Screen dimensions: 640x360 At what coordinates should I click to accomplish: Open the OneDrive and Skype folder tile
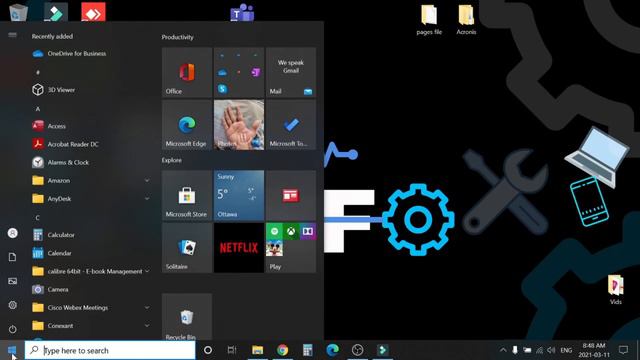(239, 72)
